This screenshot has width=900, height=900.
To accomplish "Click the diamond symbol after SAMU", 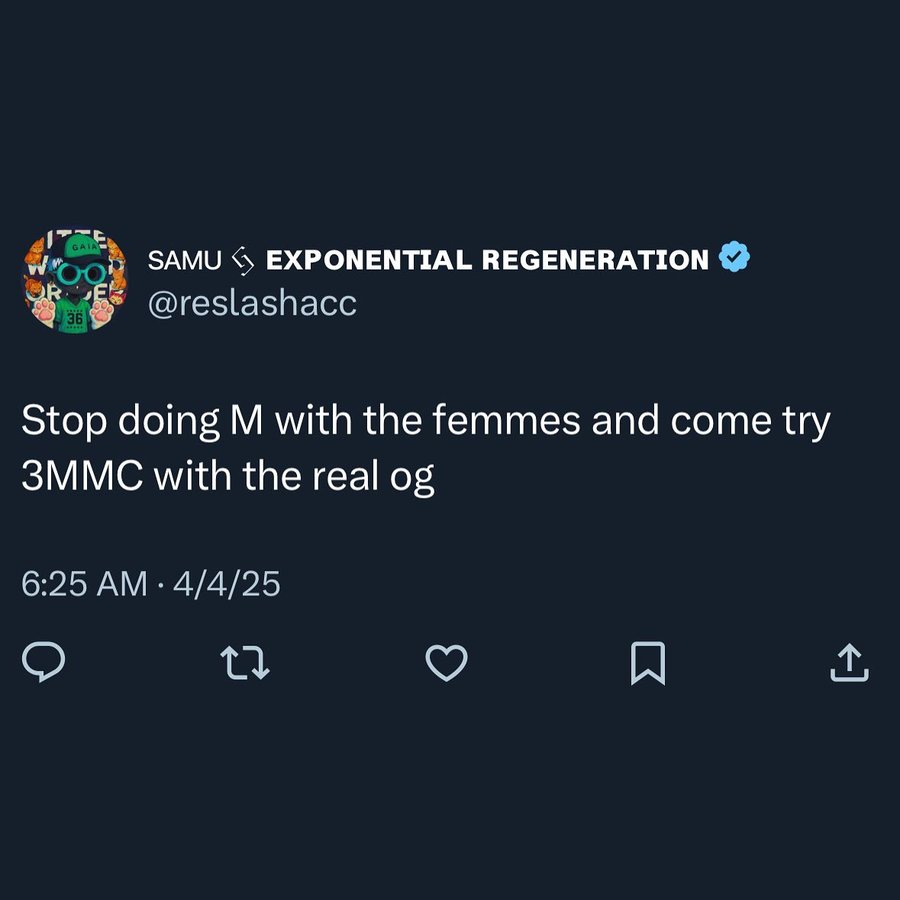I will click(244, 261).
